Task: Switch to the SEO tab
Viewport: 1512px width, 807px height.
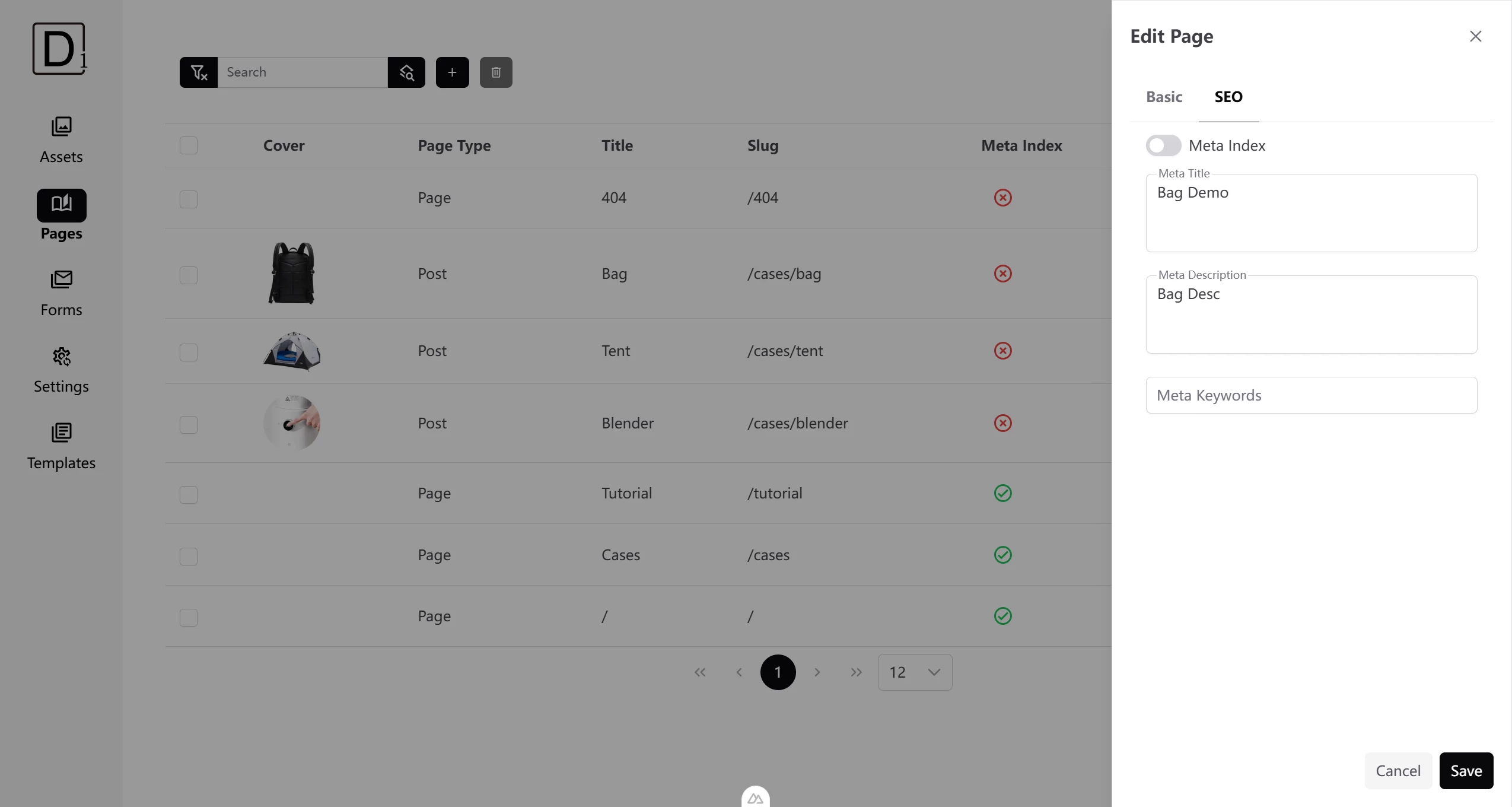Action: [1228, 97]
